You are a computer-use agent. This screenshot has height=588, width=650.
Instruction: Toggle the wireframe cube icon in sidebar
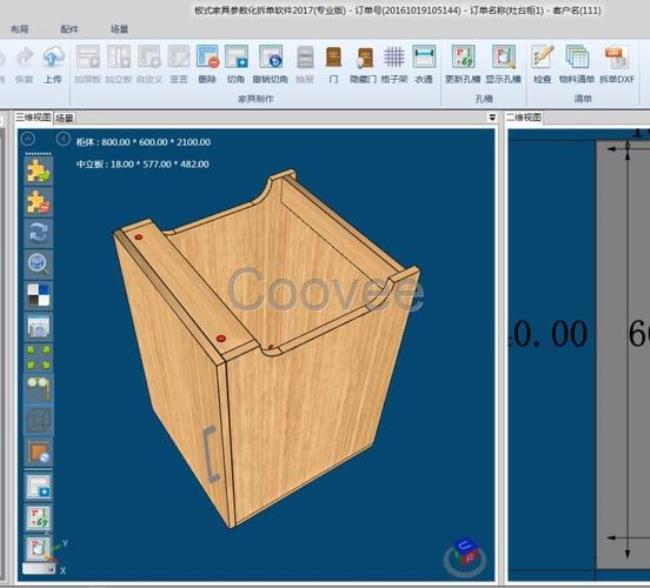point(39,420)
